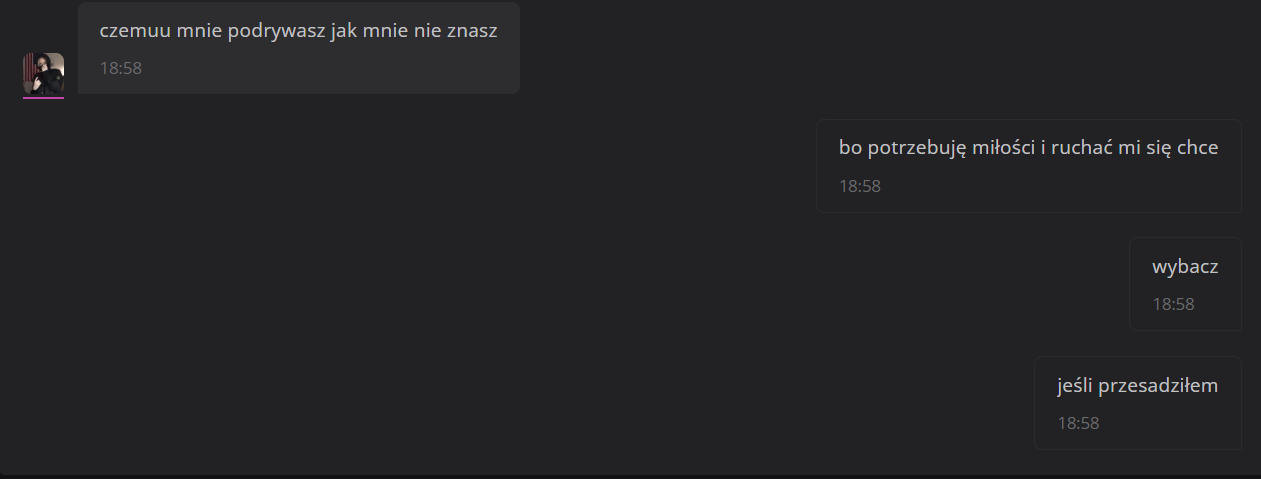
Task: Click the timestamp under "jeśli przesadziłem"
Action: click(1078, 423)
